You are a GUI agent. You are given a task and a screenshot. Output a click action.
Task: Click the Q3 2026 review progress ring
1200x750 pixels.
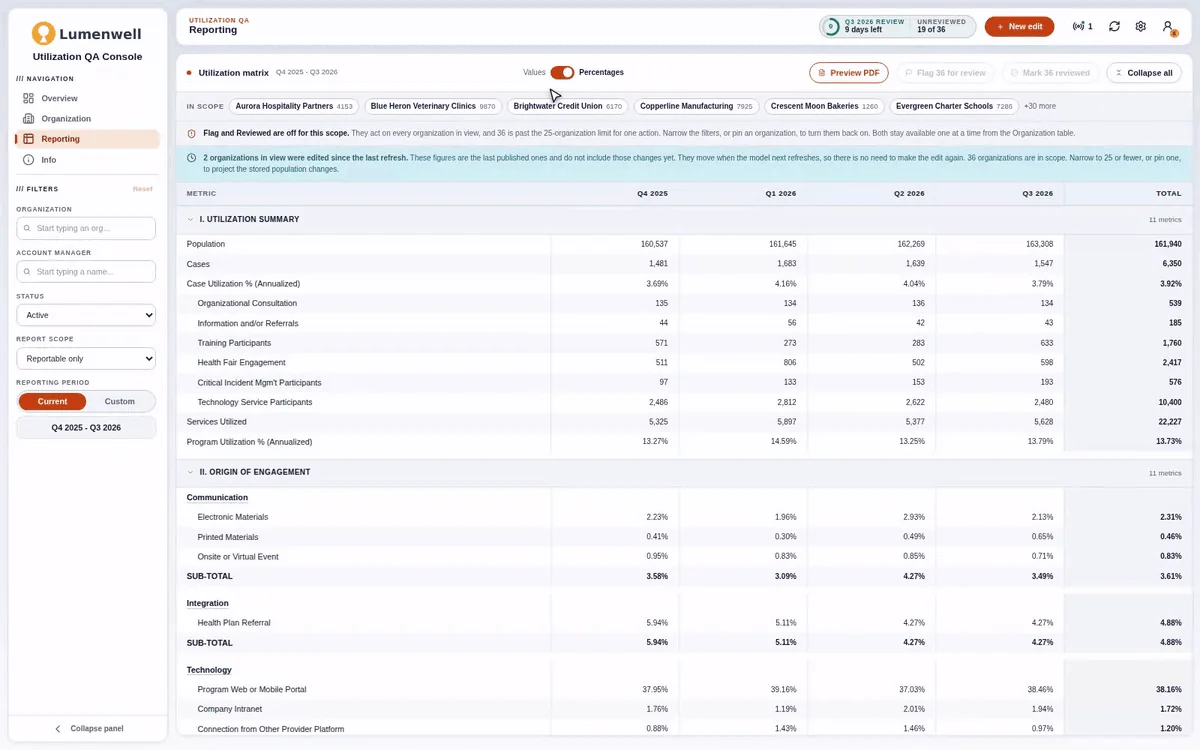click(x=831, y=27)
